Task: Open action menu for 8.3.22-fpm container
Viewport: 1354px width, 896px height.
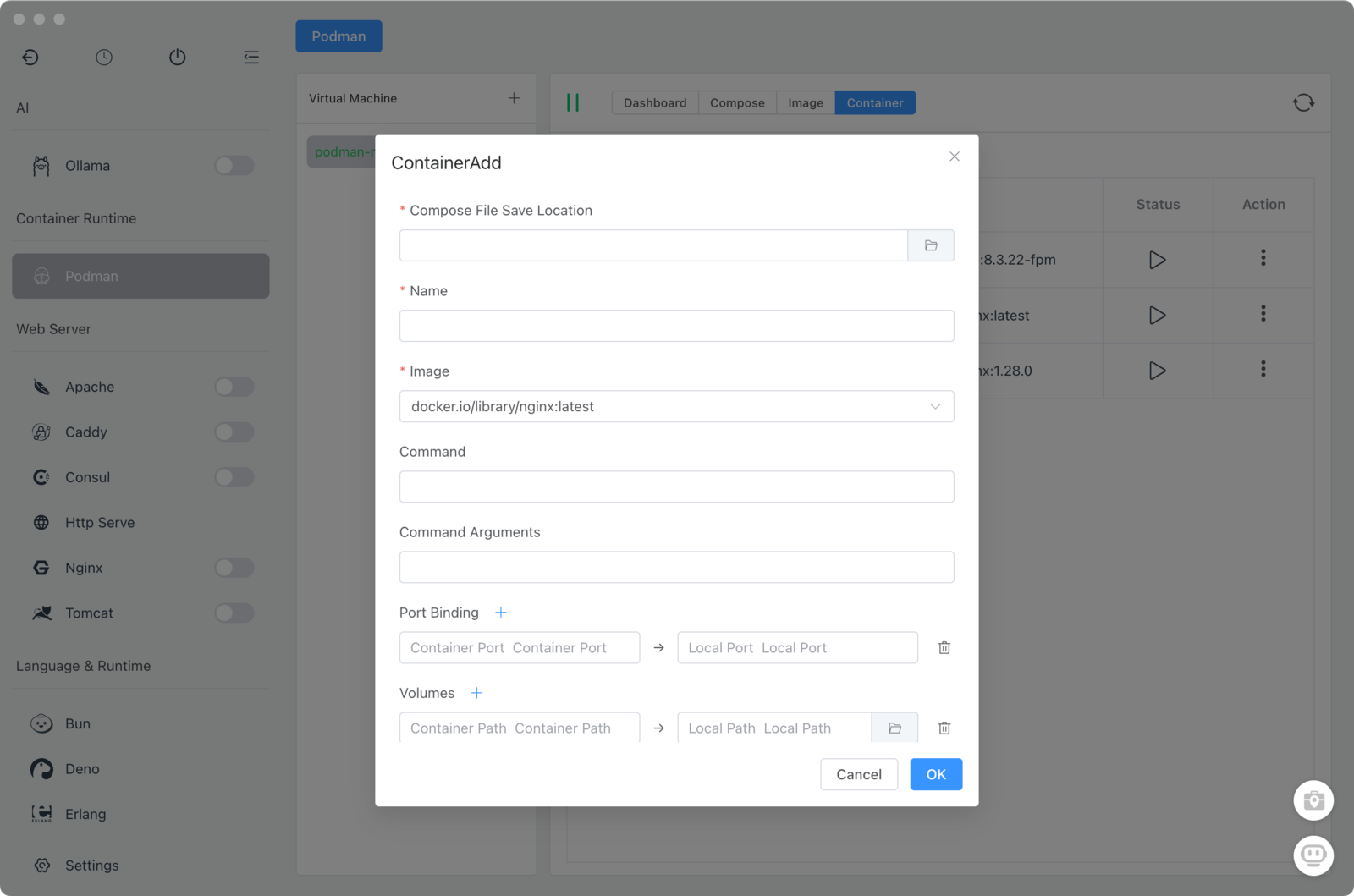Action: (x=1263, y=258)
